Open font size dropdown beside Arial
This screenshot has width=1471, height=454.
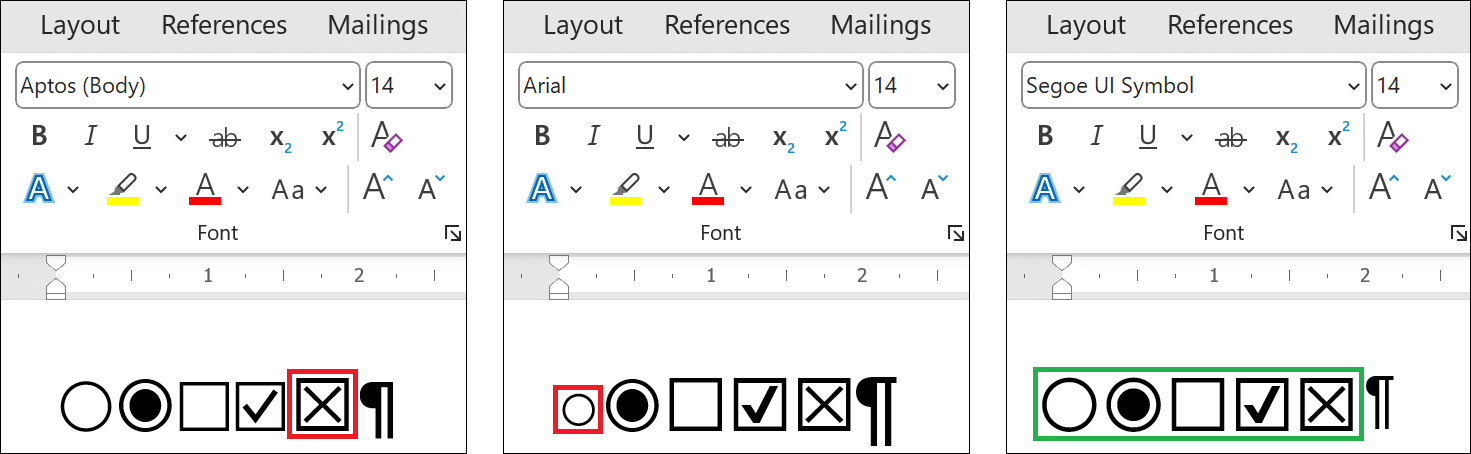943,86
